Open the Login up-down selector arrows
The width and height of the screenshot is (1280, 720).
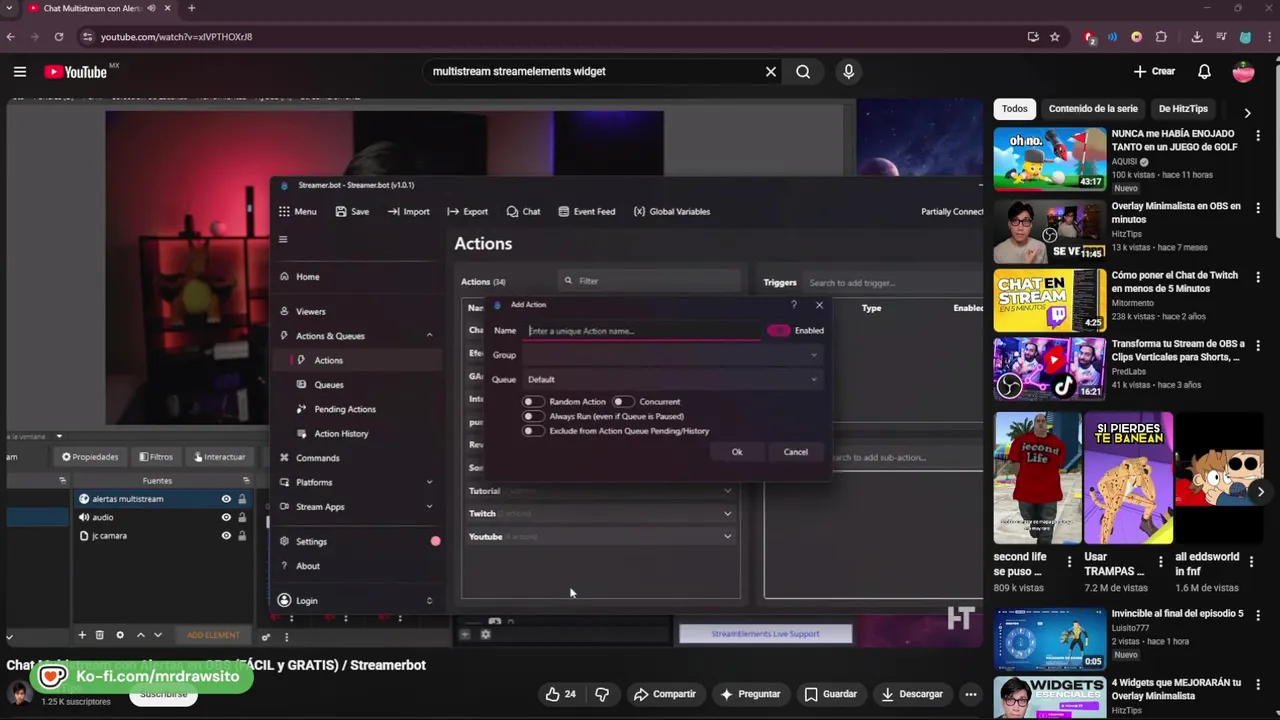429,600
